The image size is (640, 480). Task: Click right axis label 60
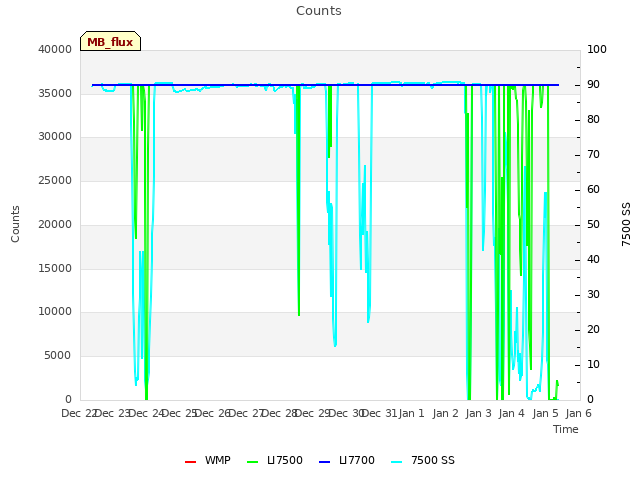pyautogui.click(x=593, y=189)
